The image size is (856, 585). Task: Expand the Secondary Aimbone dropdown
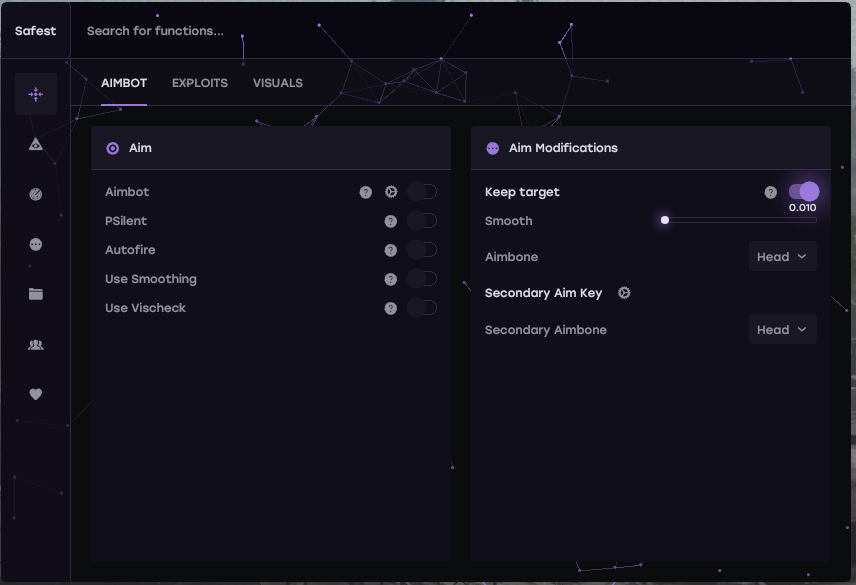[782, 330]
